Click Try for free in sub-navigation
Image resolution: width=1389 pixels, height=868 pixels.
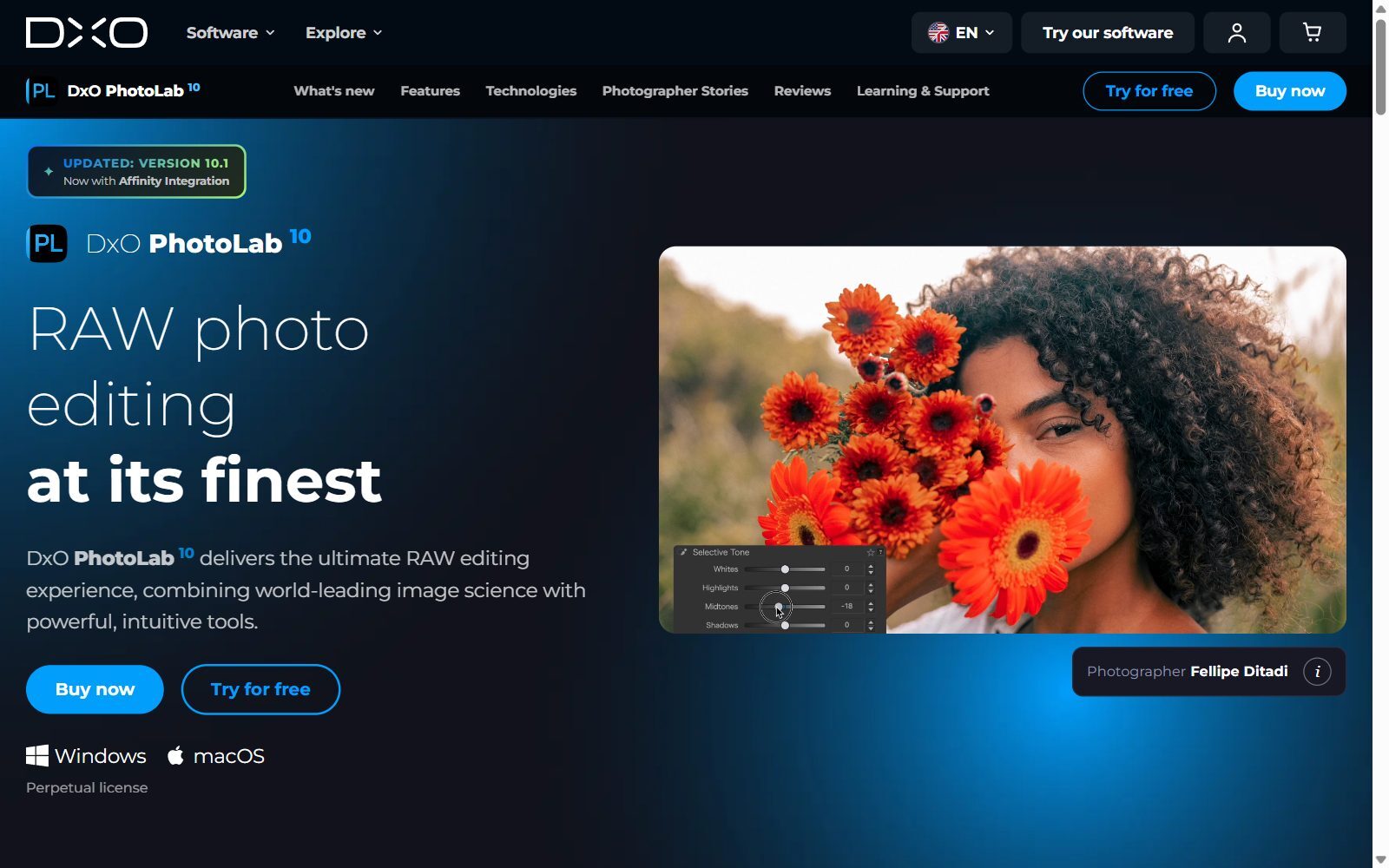pyautogui.click(x=1149, y=91)
